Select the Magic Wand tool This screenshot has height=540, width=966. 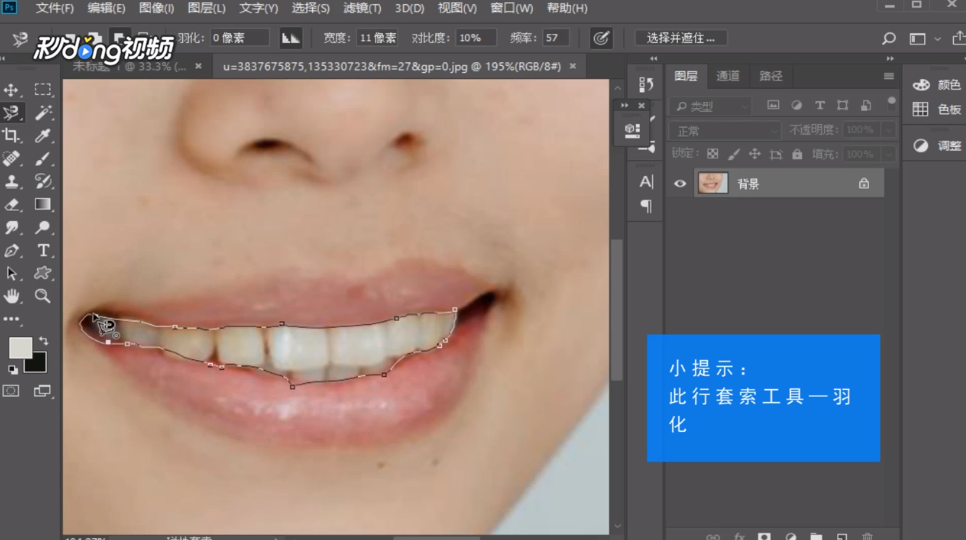click(43, 113)
